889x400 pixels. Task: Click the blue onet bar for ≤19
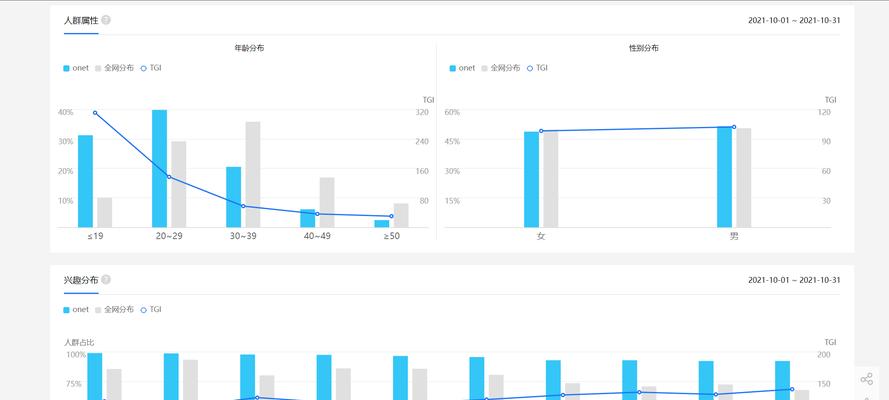click(85, 181)
